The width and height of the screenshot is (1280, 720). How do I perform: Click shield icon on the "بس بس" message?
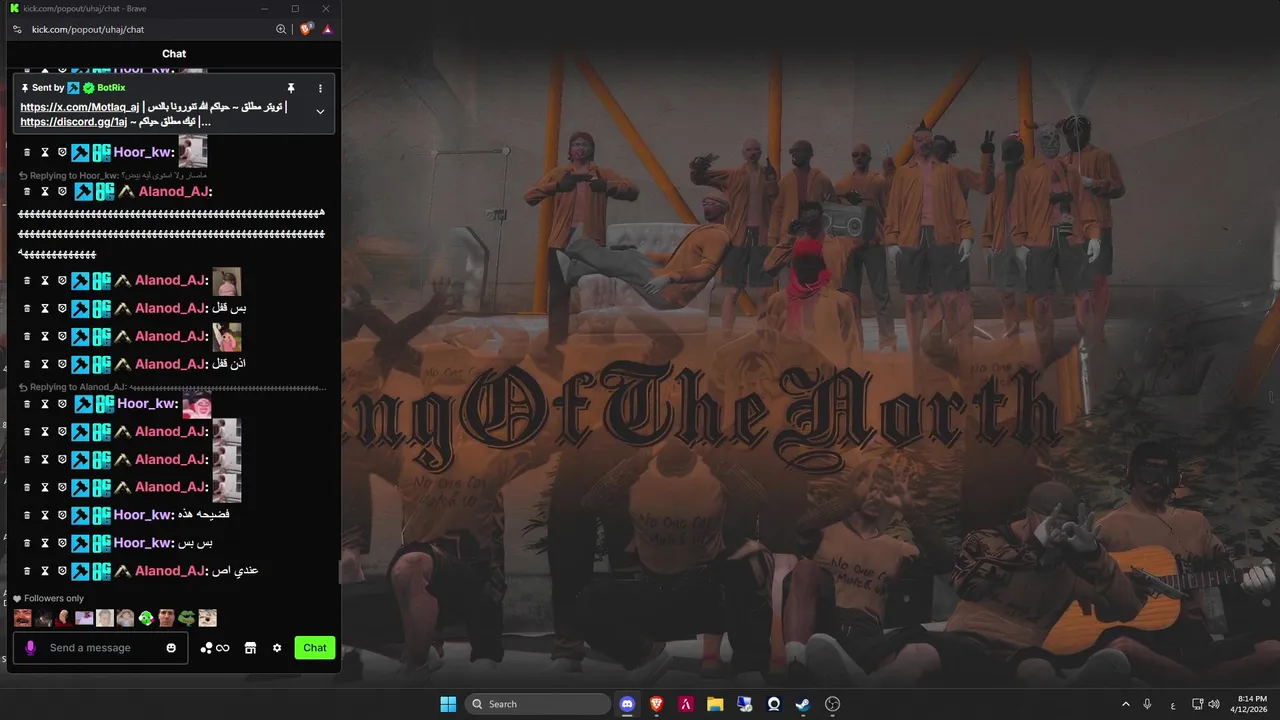[x=62, y=543]
